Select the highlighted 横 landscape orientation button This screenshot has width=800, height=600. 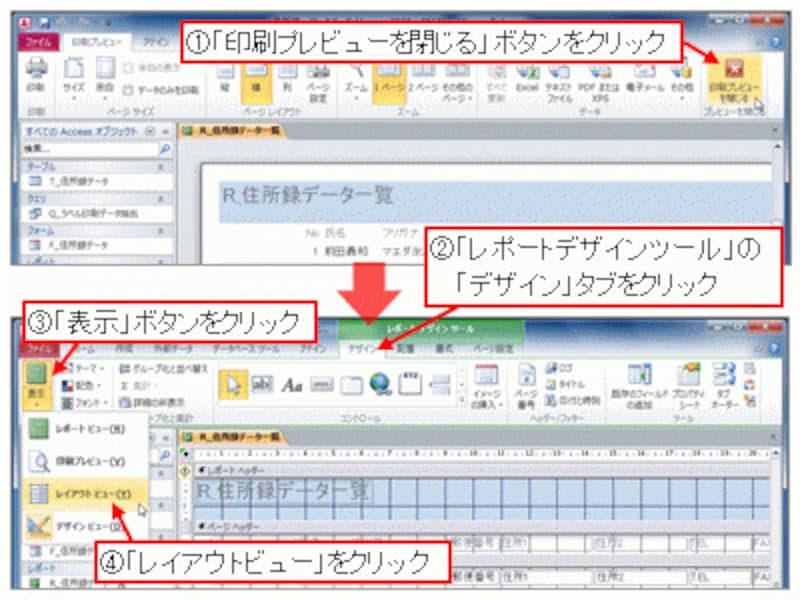click(x=256, y=82)
